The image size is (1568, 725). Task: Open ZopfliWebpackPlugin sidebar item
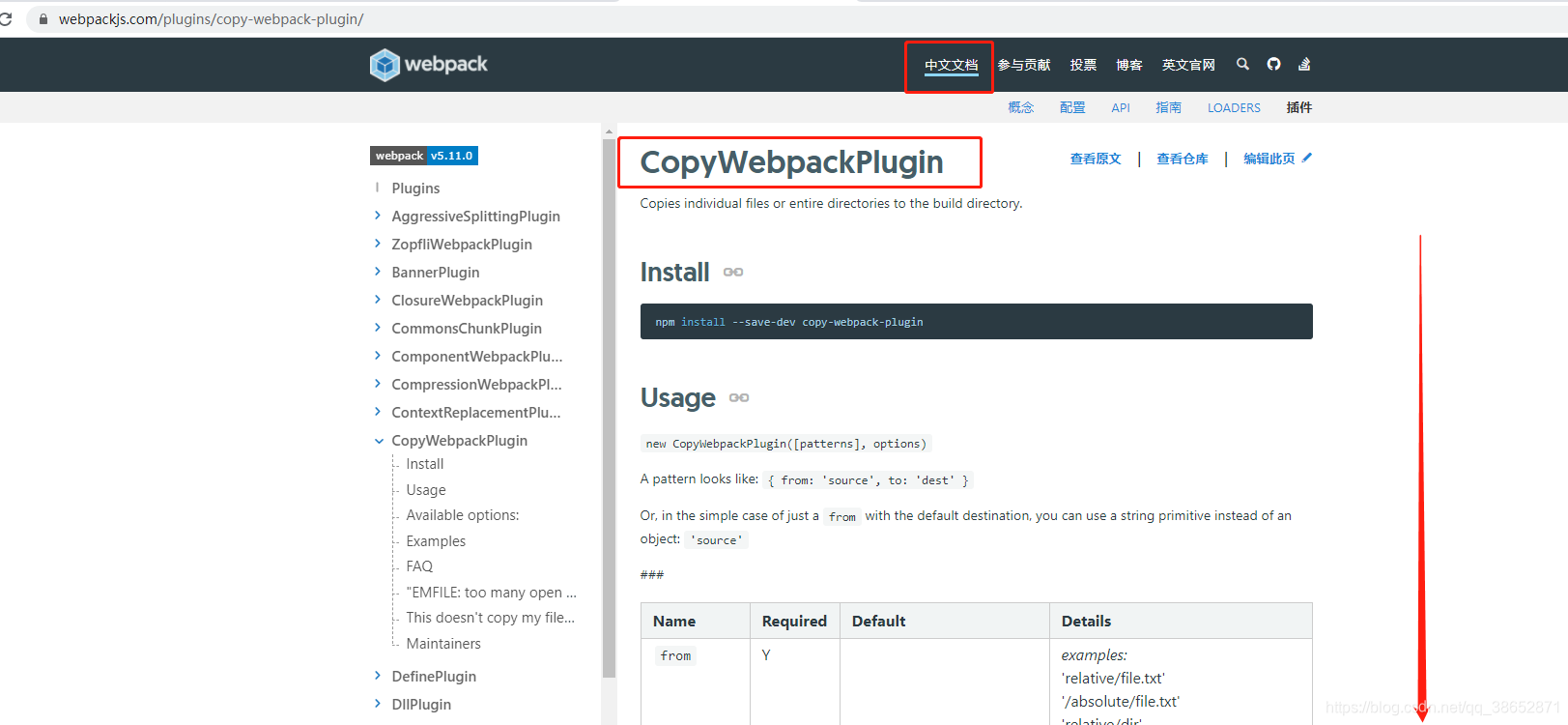[462, 245]
